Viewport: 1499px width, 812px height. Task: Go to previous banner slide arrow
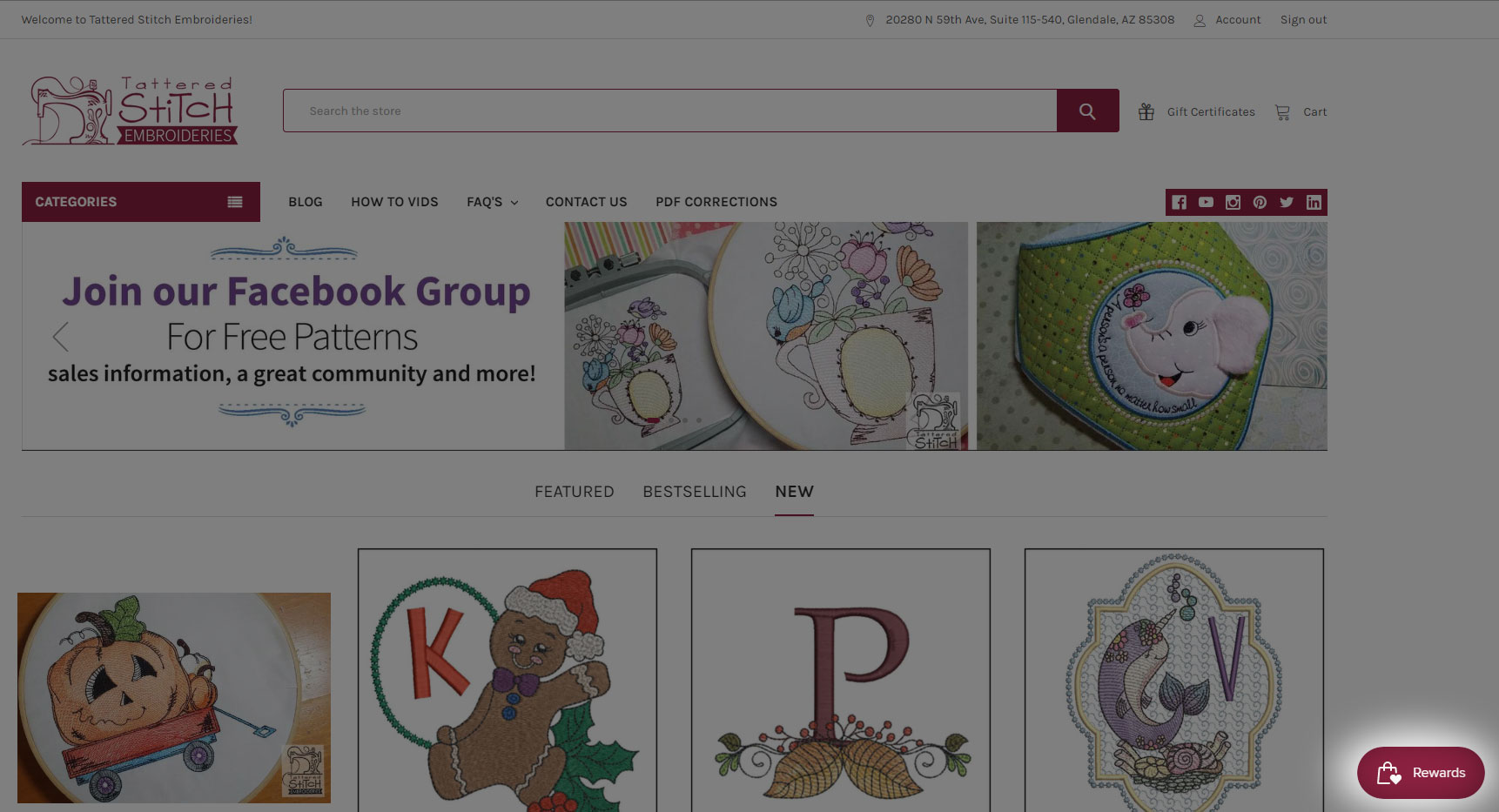pos(60,337)
